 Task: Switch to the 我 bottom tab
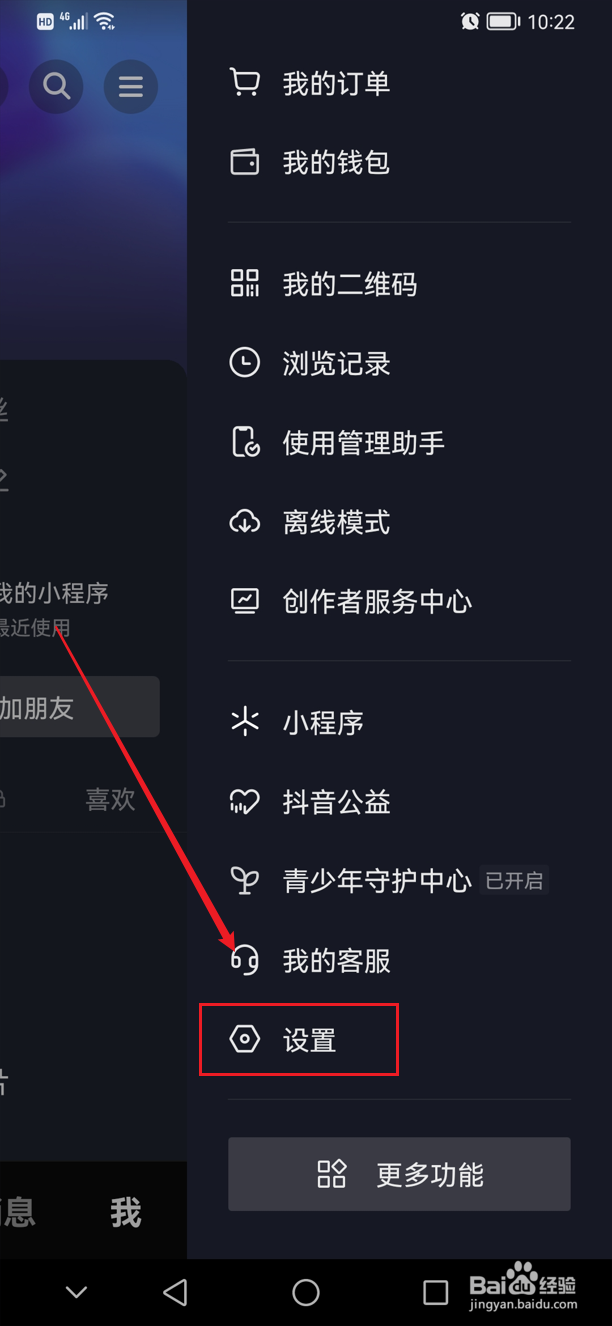126,1213
